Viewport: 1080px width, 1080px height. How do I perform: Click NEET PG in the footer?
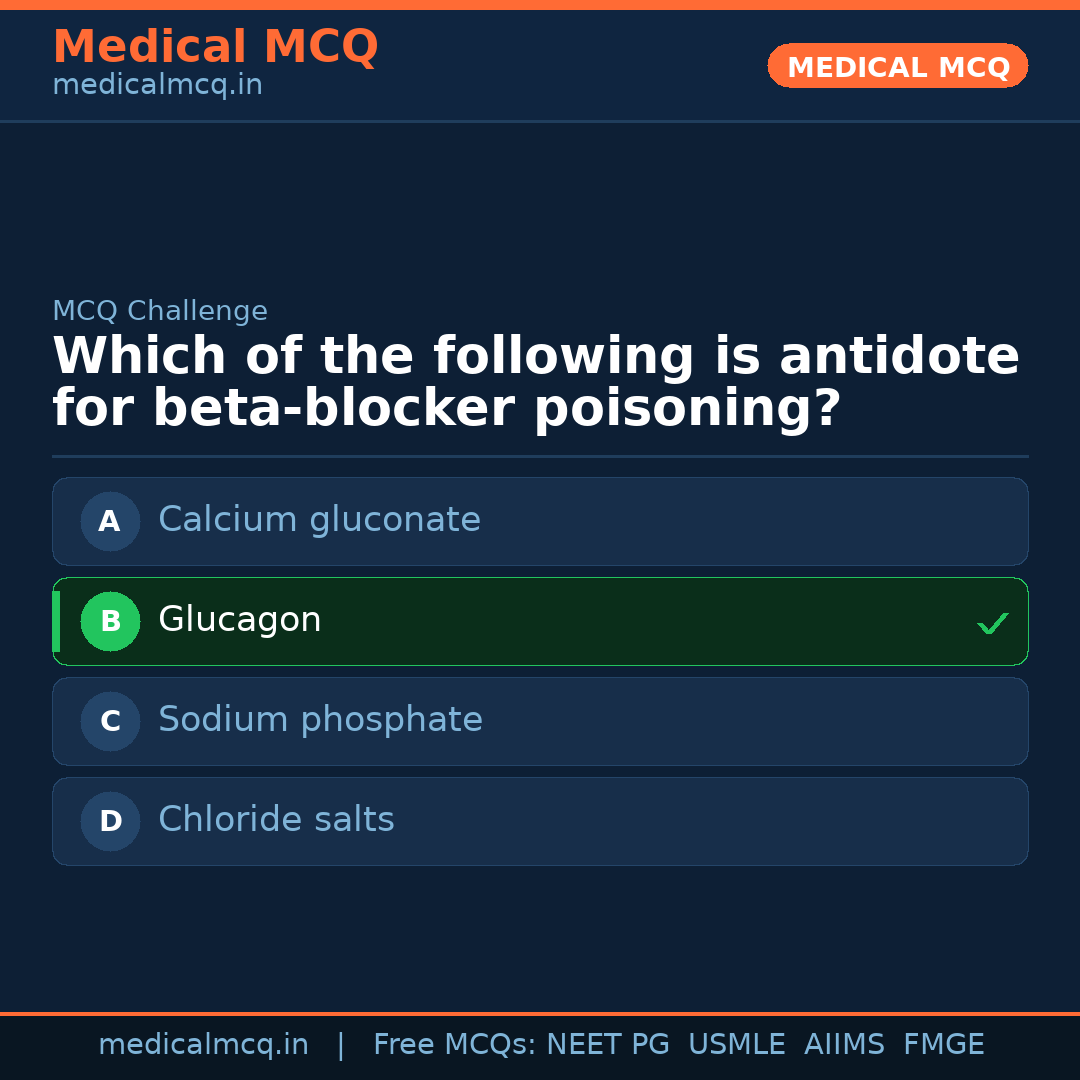point(608,1045)
